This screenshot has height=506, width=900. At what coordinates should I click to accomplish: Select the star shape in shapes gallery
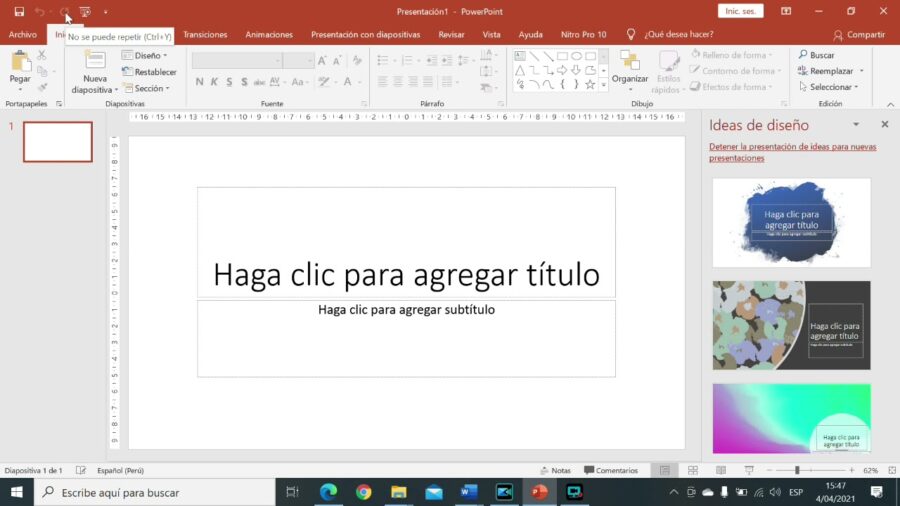[590, 85]
